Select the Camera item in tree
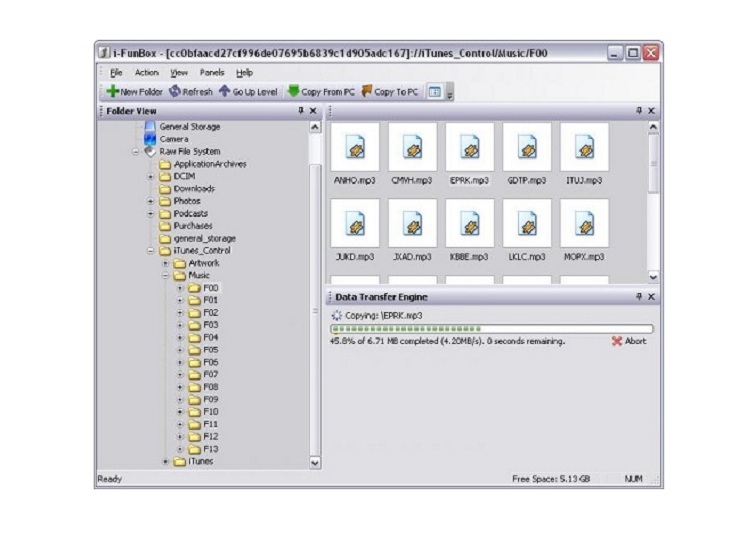755x538 pixels. (173, 139)
